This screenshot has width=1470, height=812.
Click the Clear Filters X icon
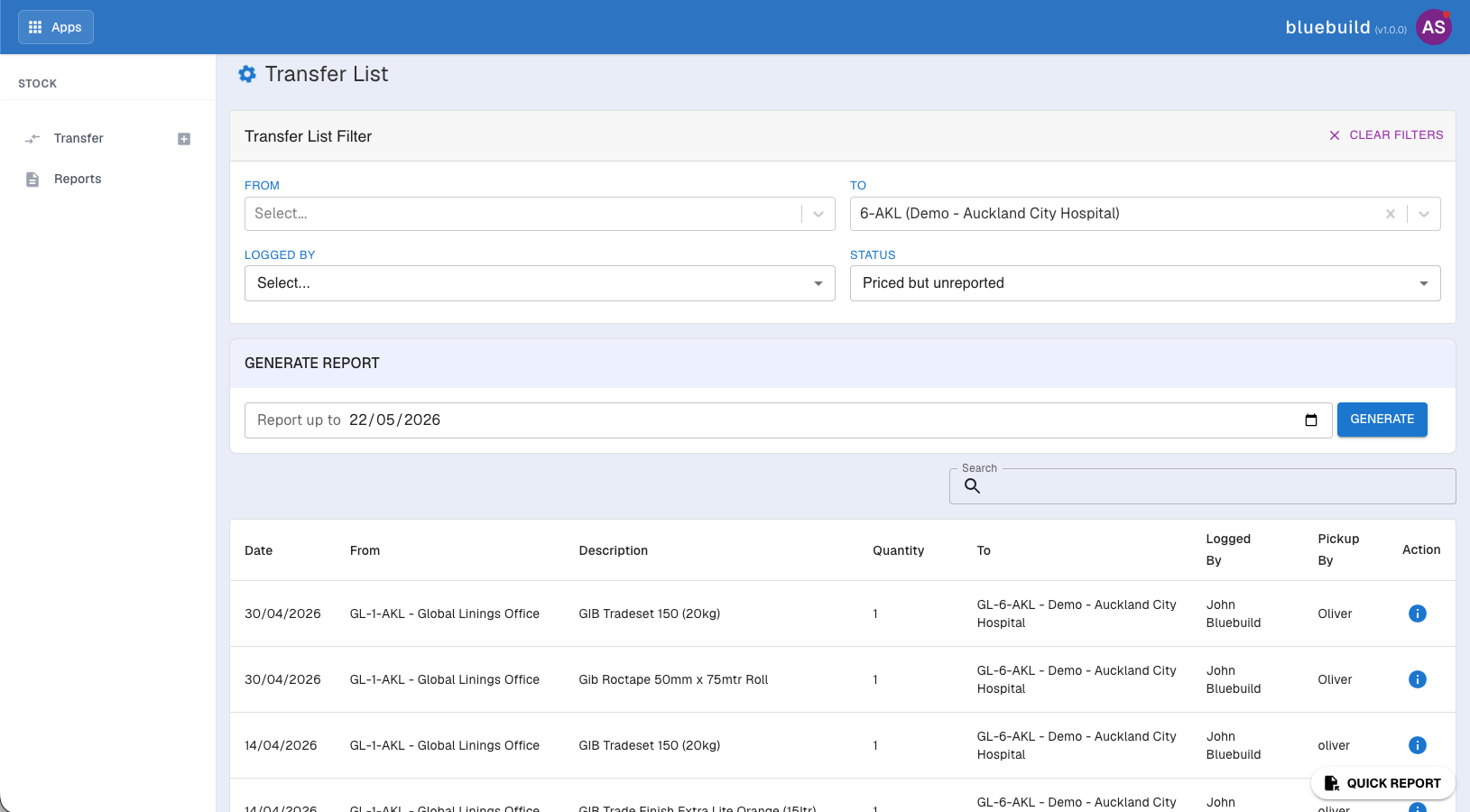(x=1335, y=135)
